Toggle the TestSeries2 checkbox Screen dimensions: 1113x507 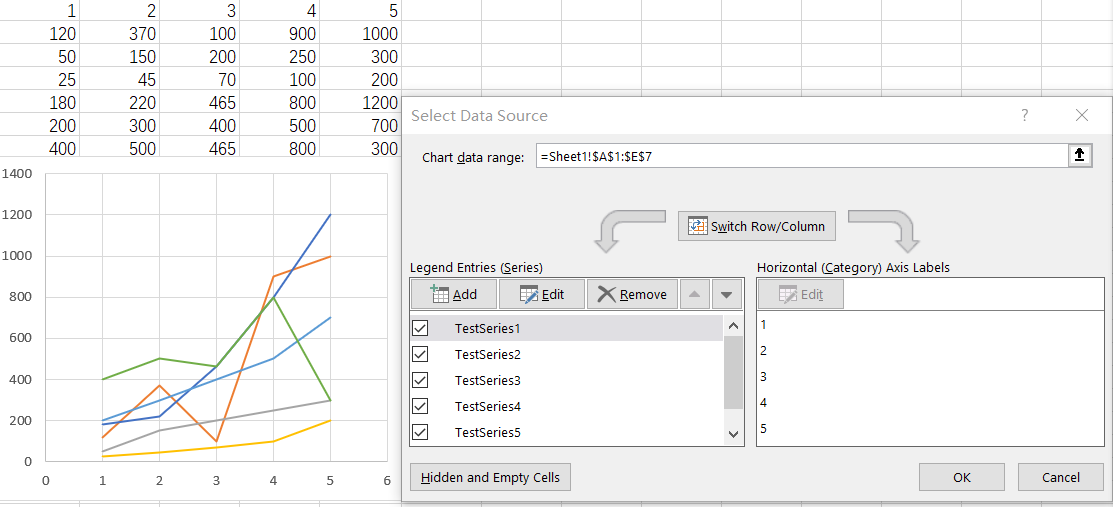click(420, 354)
